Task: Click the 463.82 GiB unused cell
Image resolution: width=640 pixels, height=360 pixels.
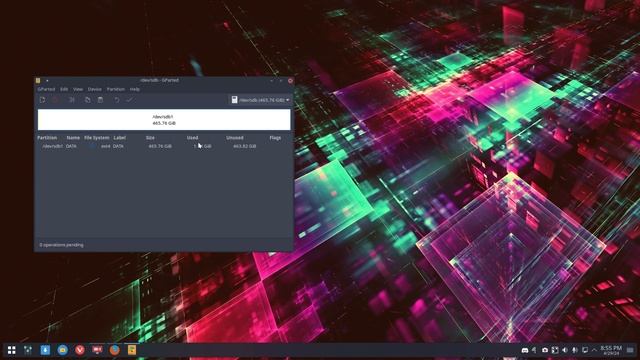Action: (244, 146)
